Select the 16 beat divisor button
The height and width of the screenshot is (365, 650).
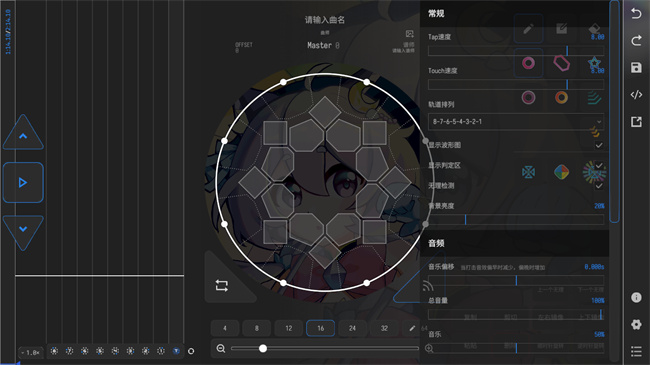[320, 328]
